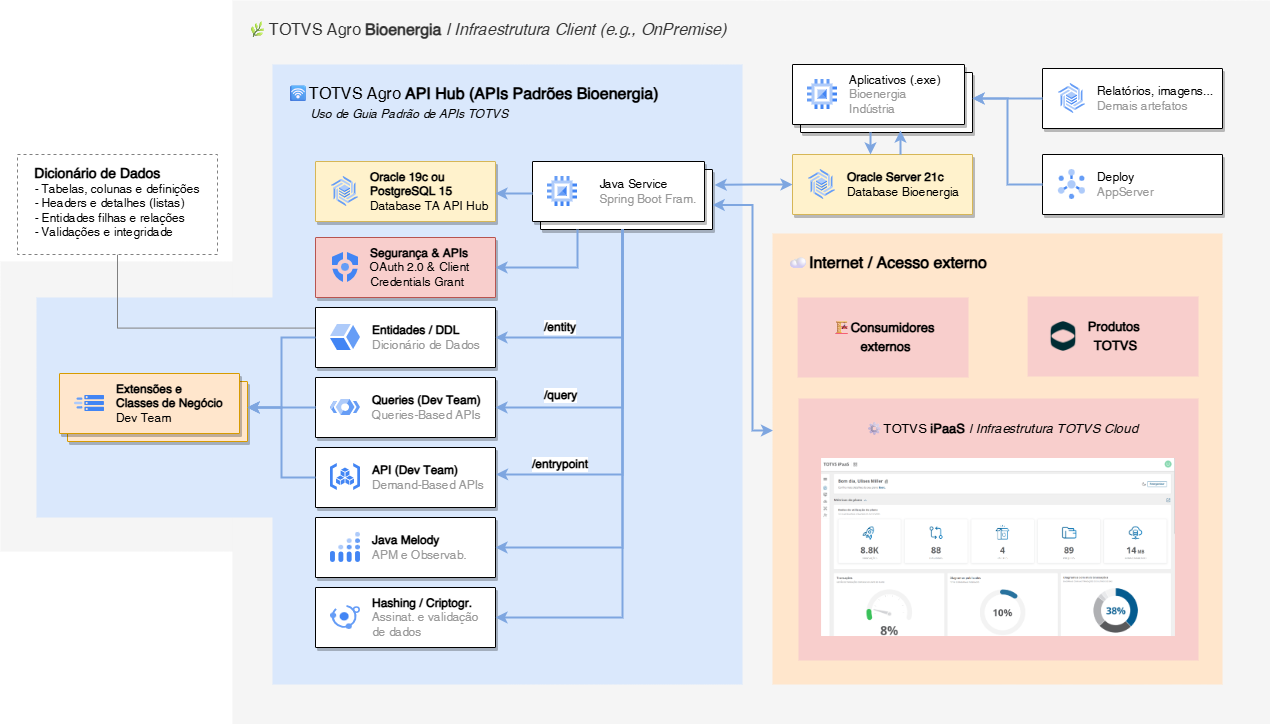Click 'Infraestrutura TOTVS Cloud' heading text

pos(1058,428)
